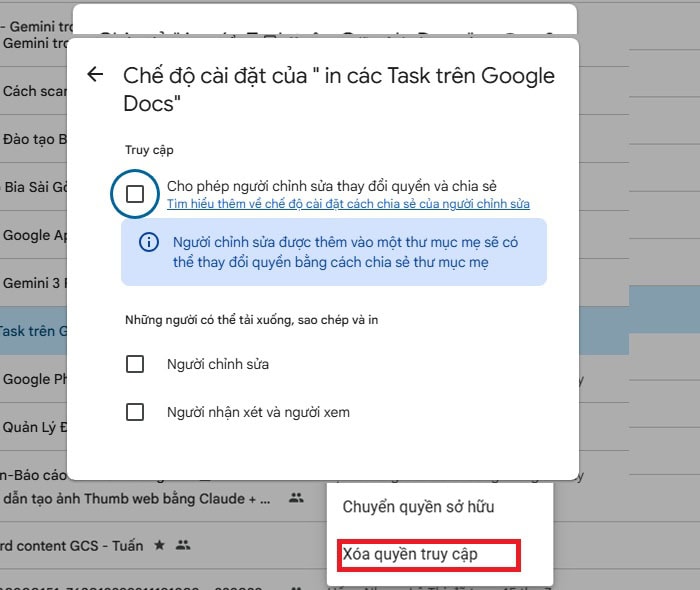The width and height of the screenshot is (700, 590).
Task: Open 'Google Ph' file row in list
Action: (34, 379)
